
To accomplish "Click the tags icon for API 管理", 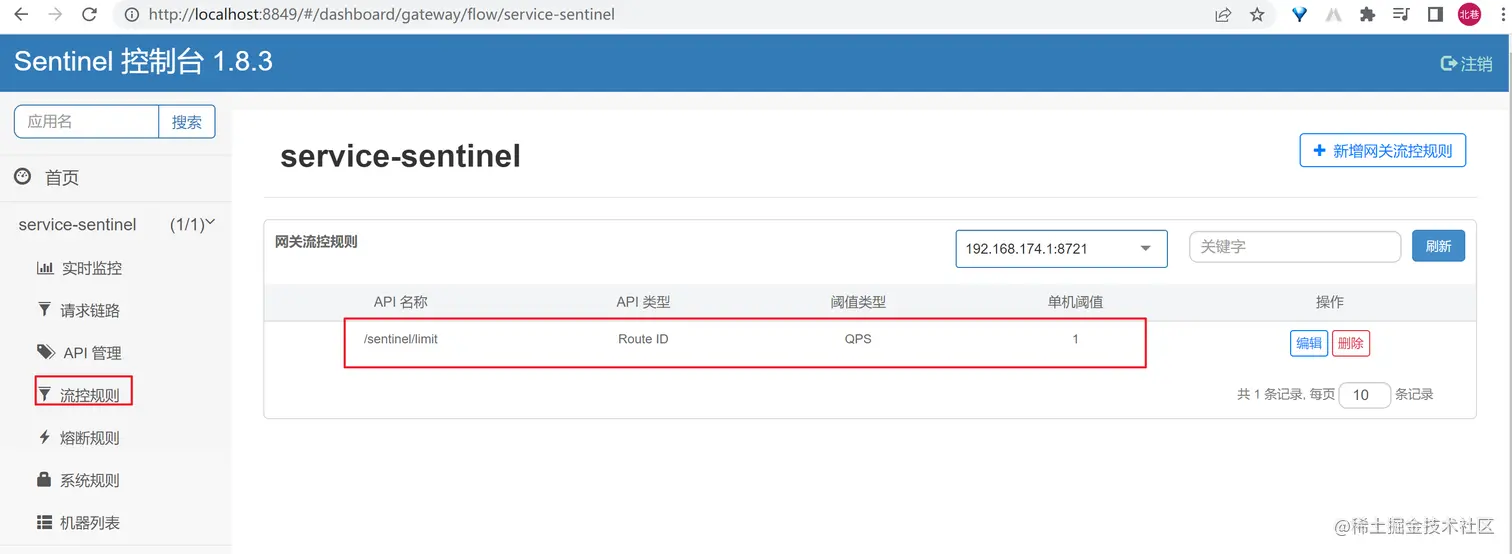I will point(46,352).
